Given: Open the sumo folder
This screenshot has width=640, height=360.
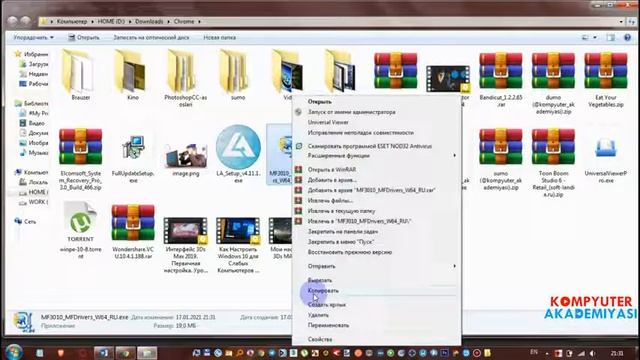Looking at the screenshot, I should click(x=238, y=76).
